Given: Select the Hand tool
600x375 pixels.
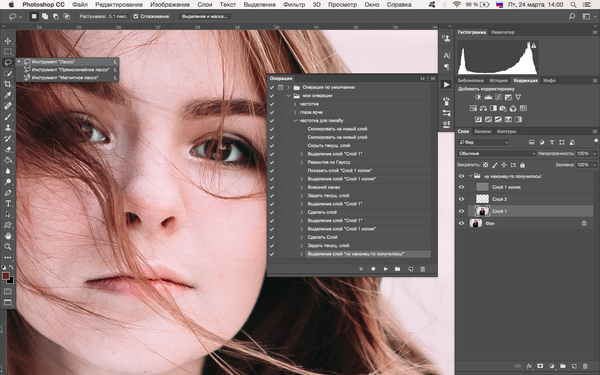Looking at the screenshot, I should [x=8, y=236].
